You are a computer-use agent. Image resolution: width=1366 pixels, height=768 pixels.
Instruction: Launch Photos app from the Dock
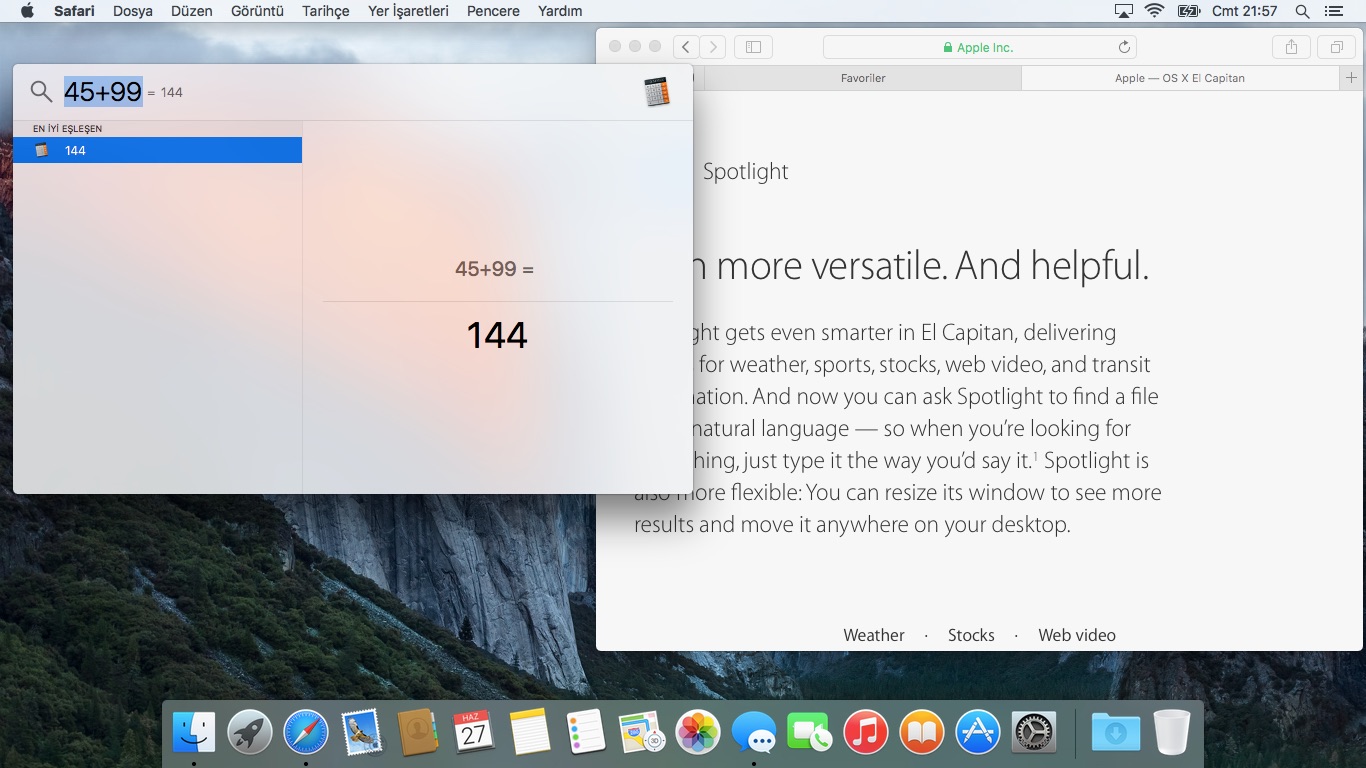(x=698, y=733)
